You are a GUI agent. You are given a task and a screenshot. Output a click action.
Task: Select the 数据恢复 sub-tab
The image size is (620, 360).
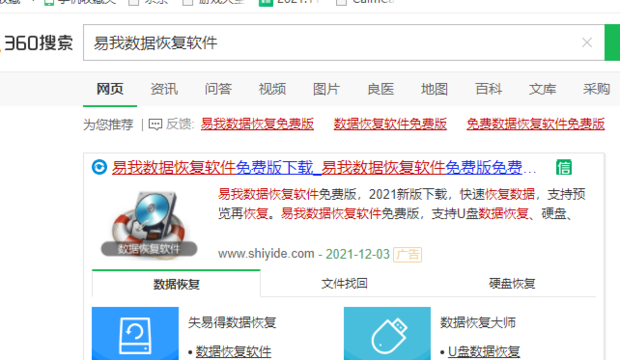point(176,284)
